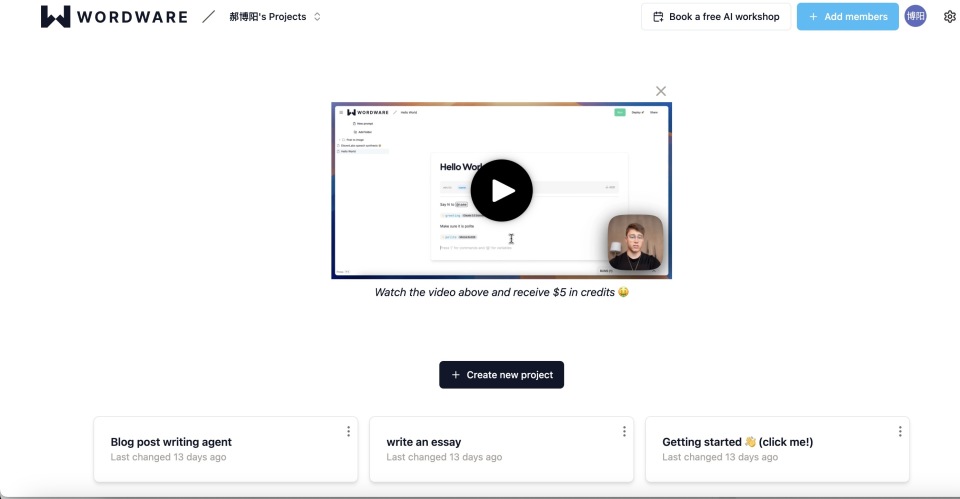Screen dimensions: 960x499
Task: Open the Blog post writing agent project
Action: pyautogui.click(x=226, y=449)
